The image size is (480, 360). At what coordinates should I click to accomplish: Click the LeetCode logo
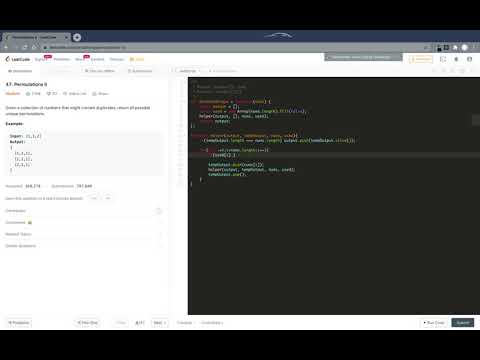tap(18, 59)
